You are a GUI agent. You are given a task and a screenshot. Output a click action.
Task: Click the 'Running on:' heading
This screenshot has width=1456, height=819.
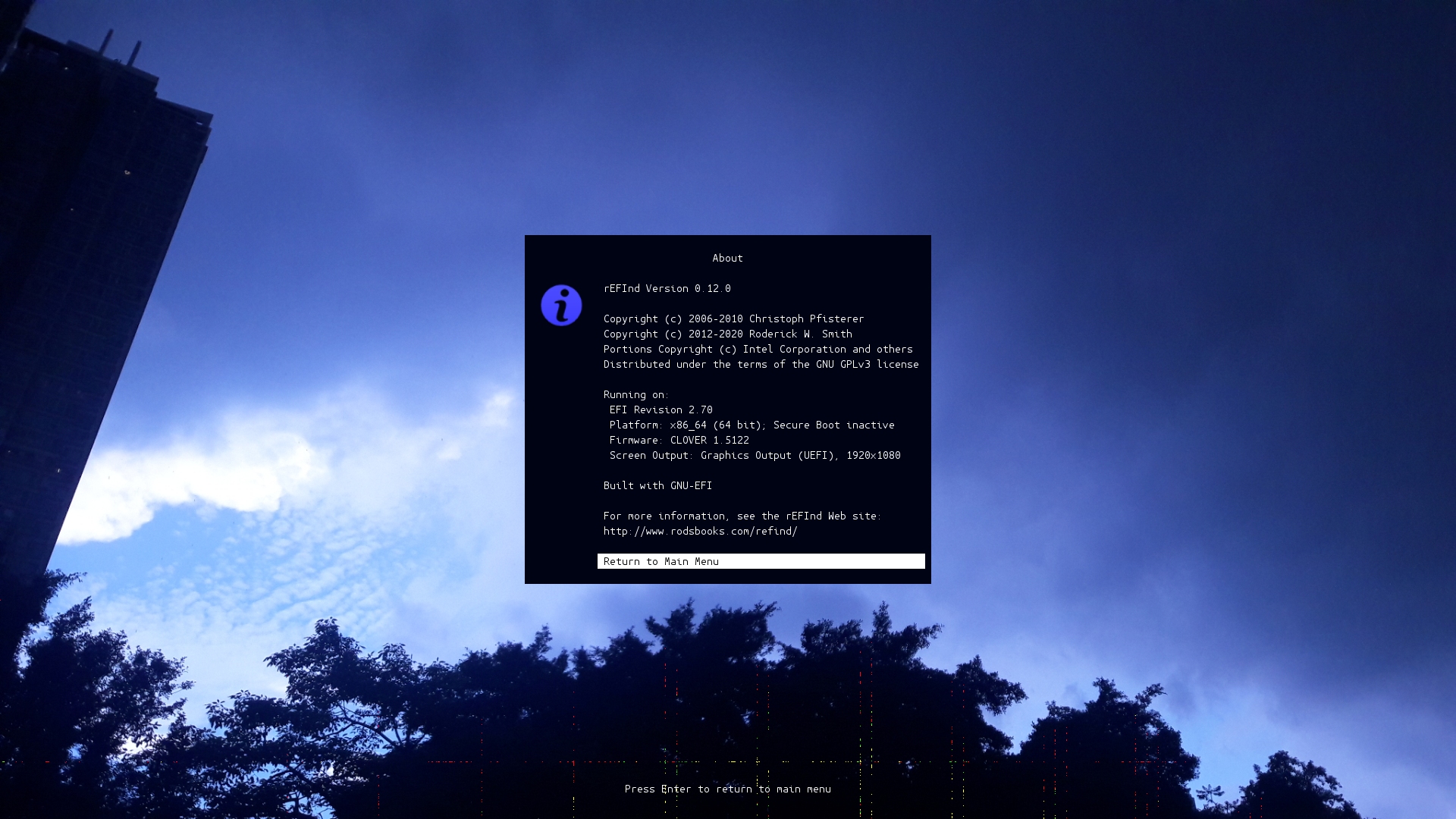[x=636, y=394]
